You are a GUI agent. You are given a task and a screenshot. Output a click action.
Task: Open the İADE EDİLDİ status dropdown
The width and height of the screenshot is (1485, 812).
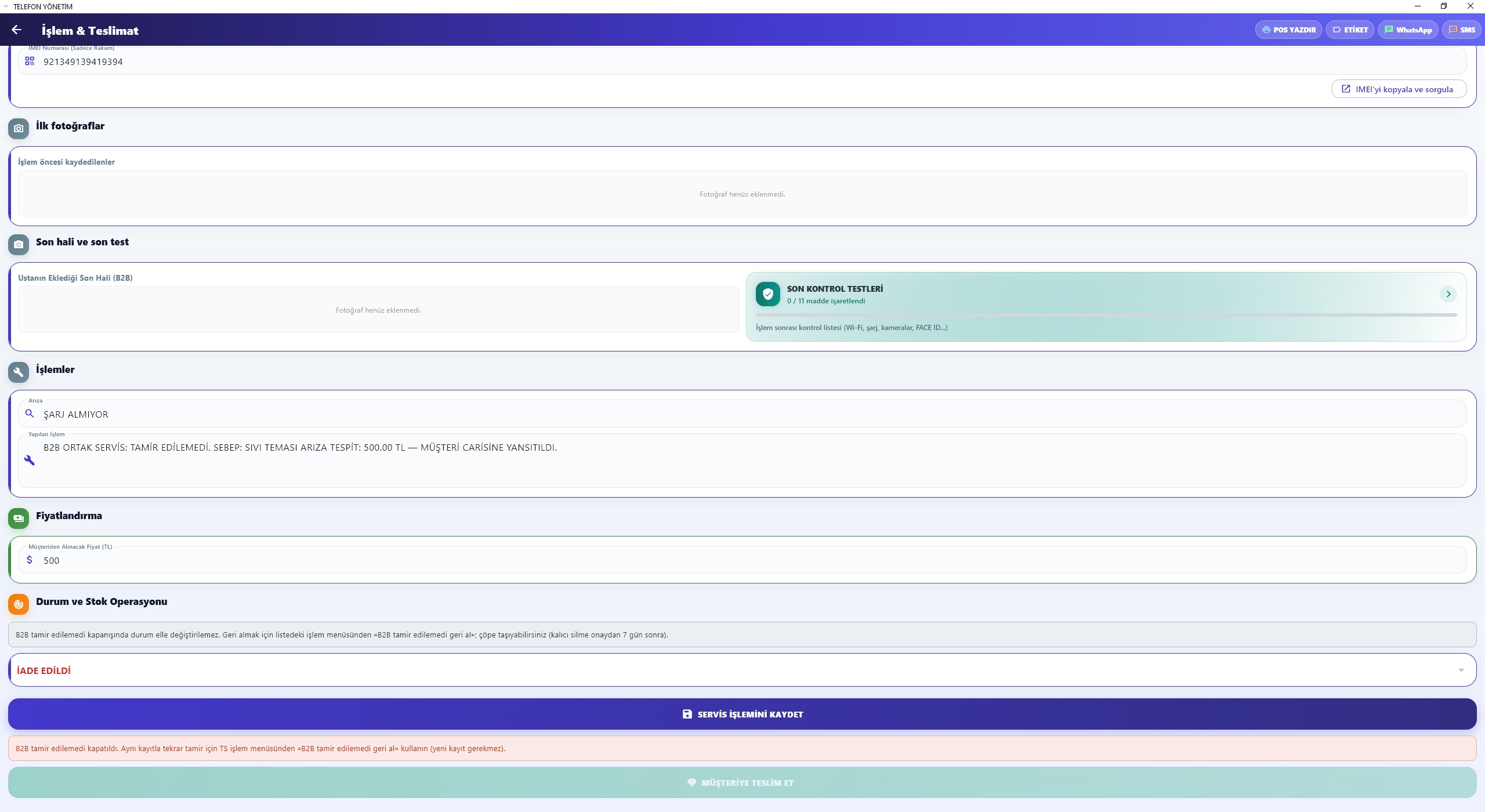pos(742,670)
